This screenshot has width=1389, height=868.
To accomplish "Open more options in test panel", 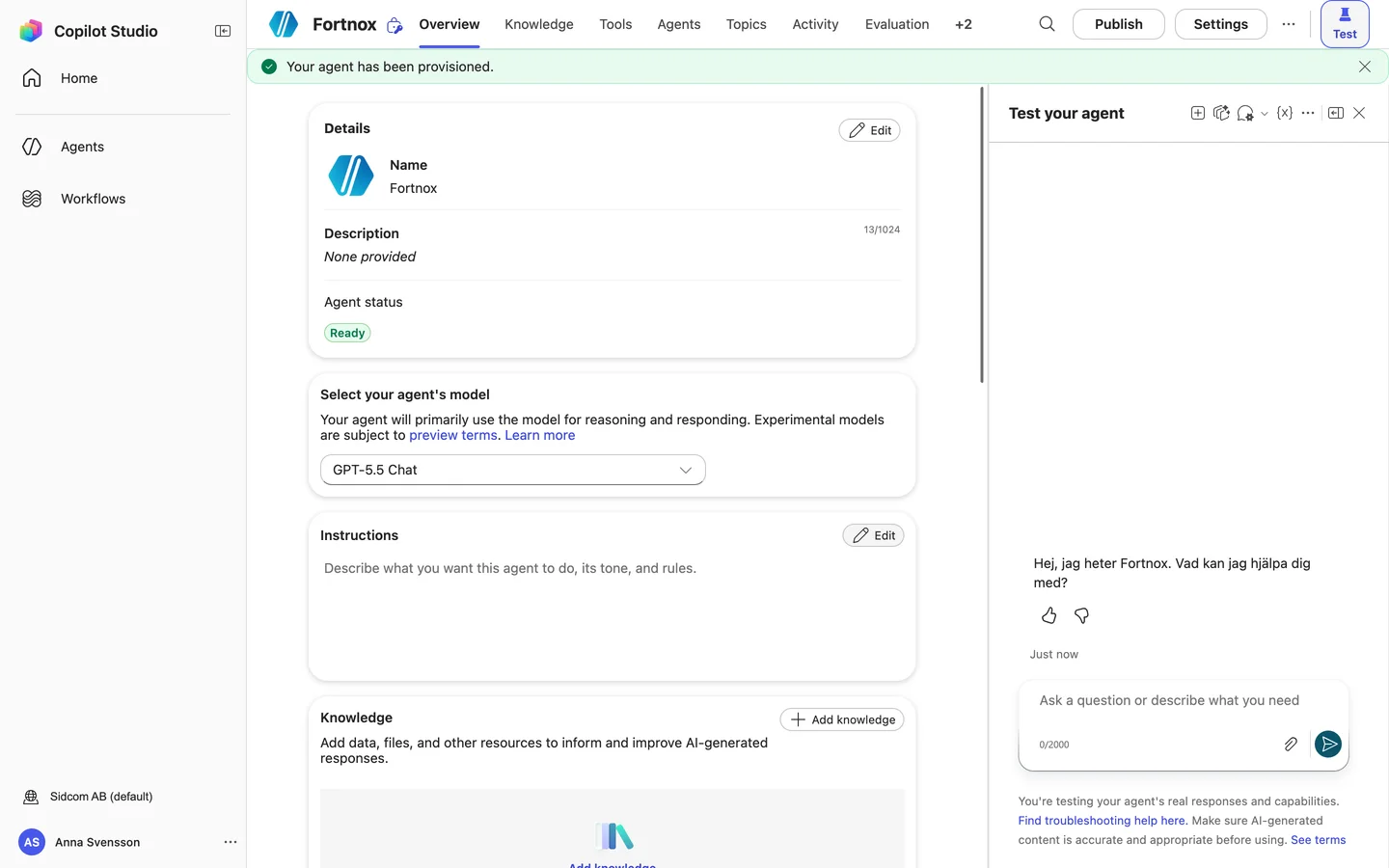I will [1308, 113].
